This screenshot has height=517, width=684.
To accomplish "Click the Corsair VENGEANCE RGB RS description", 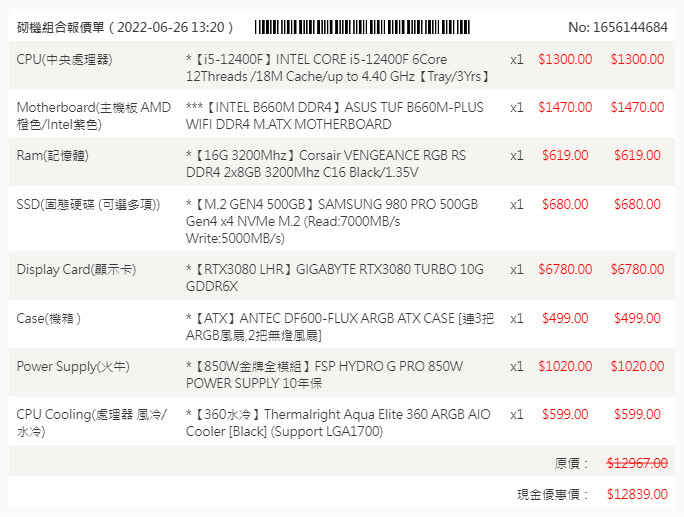I will (x=328, y=163).
